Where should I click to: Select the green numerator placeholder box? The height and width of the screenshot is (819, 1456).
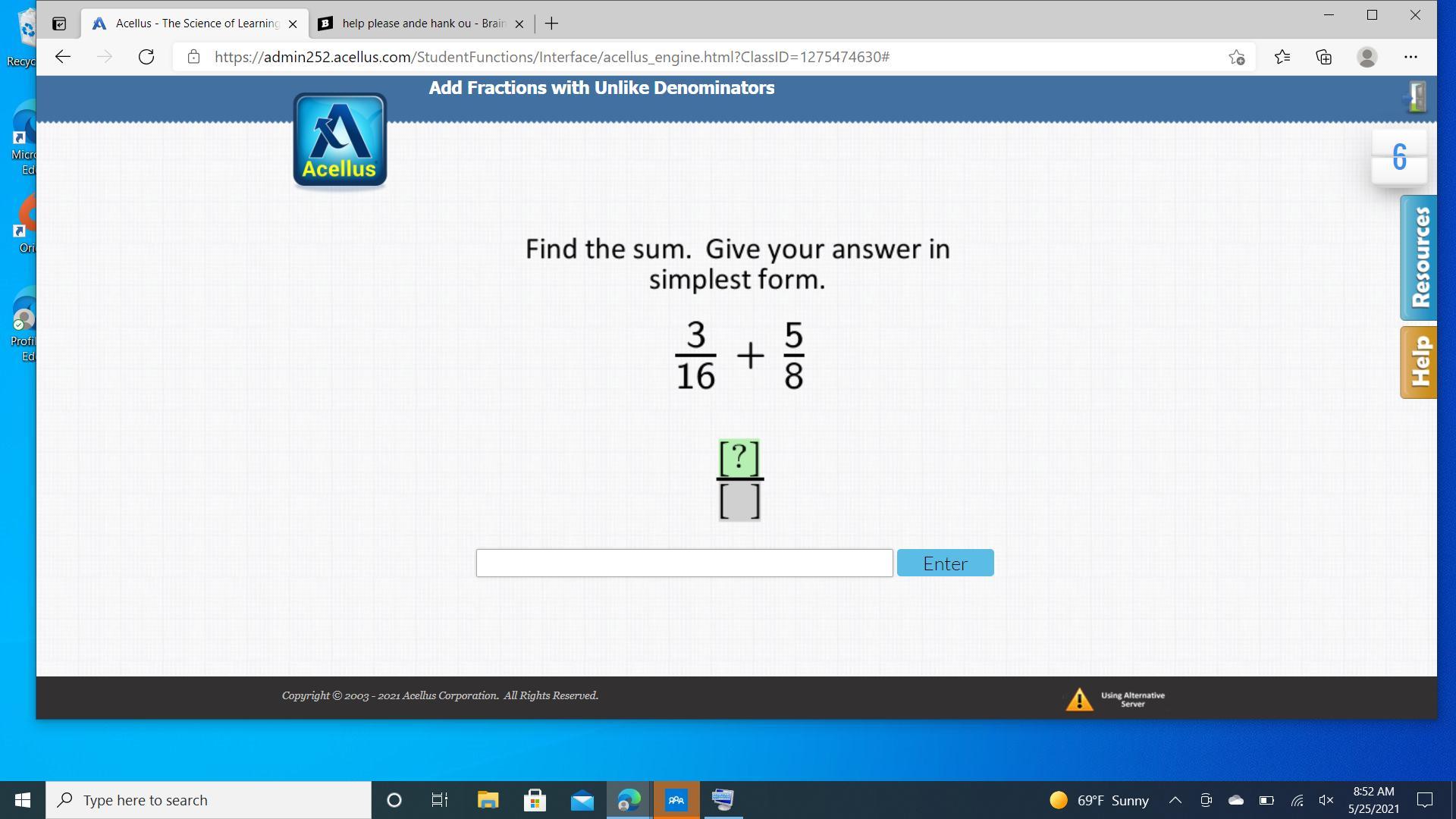coord(739,458)
